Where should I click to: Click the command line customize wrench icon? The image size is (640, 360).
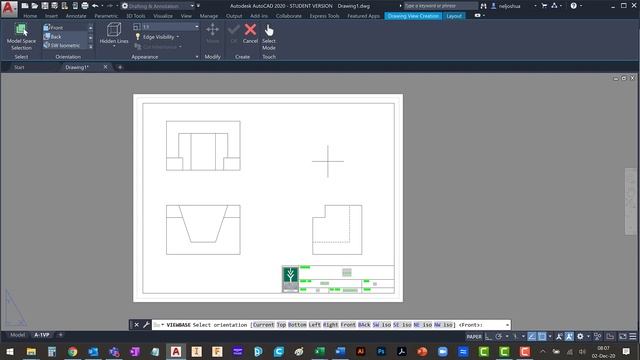tap(146, 324)
